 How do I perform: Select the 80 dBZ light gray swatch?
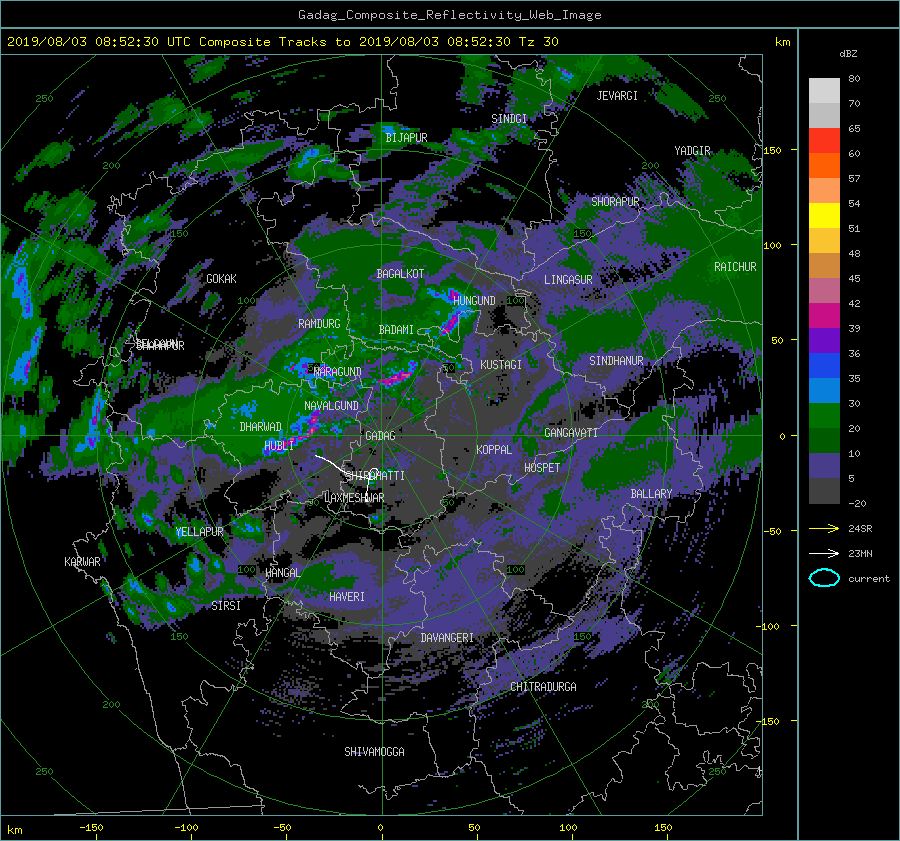tap(824, 90)
